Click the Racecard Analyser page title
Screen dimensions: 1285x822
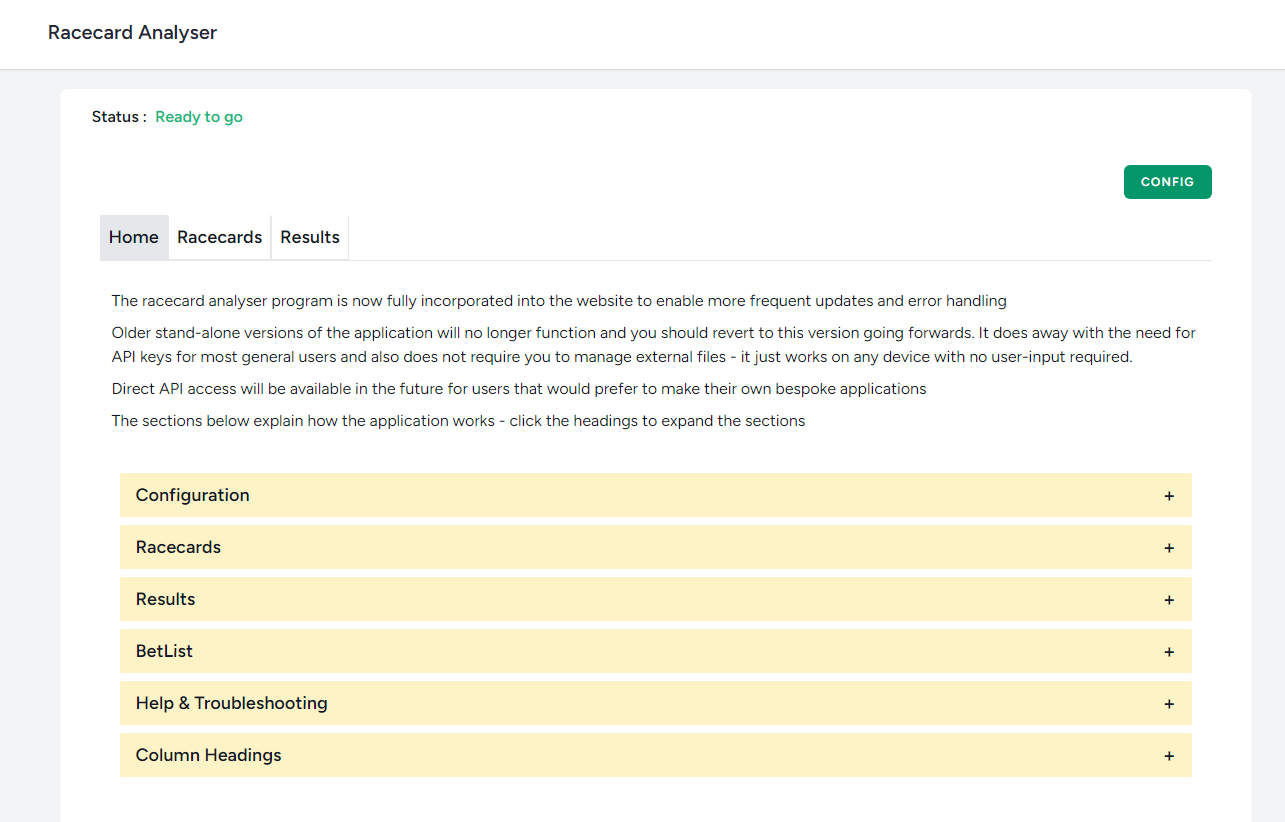(132, 33)
